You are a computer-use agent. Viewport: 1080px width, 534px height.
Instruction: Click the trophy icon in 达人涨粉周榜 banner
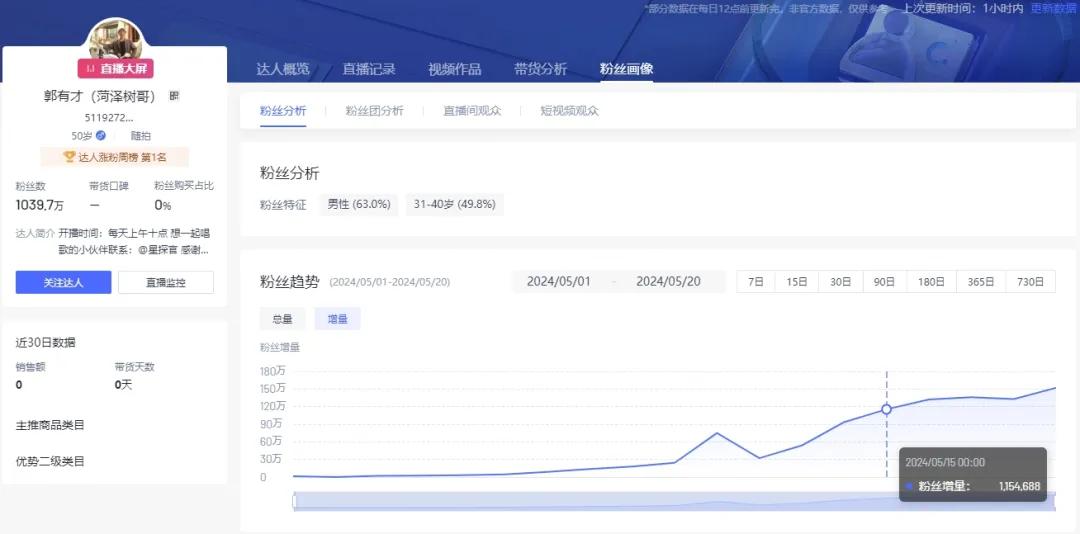pyautogui.click(x=69, y=157)
